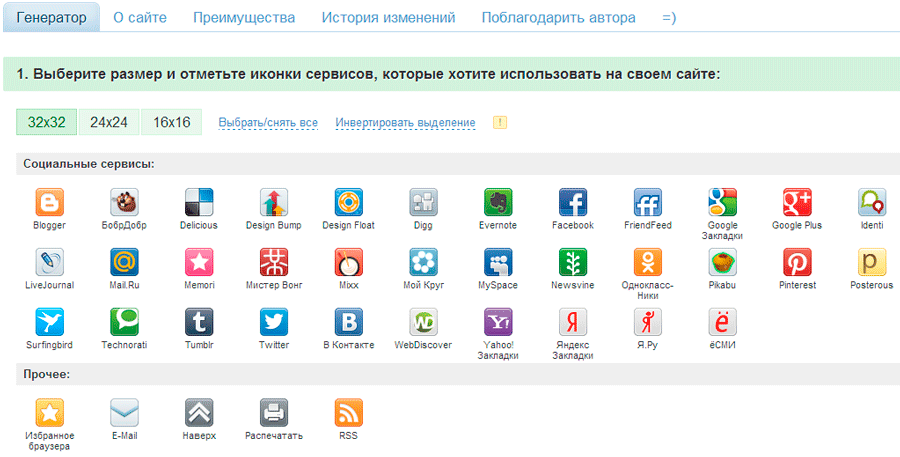The image size is (900, 457).
Task: Select the Identi icon
Action: 872,202
